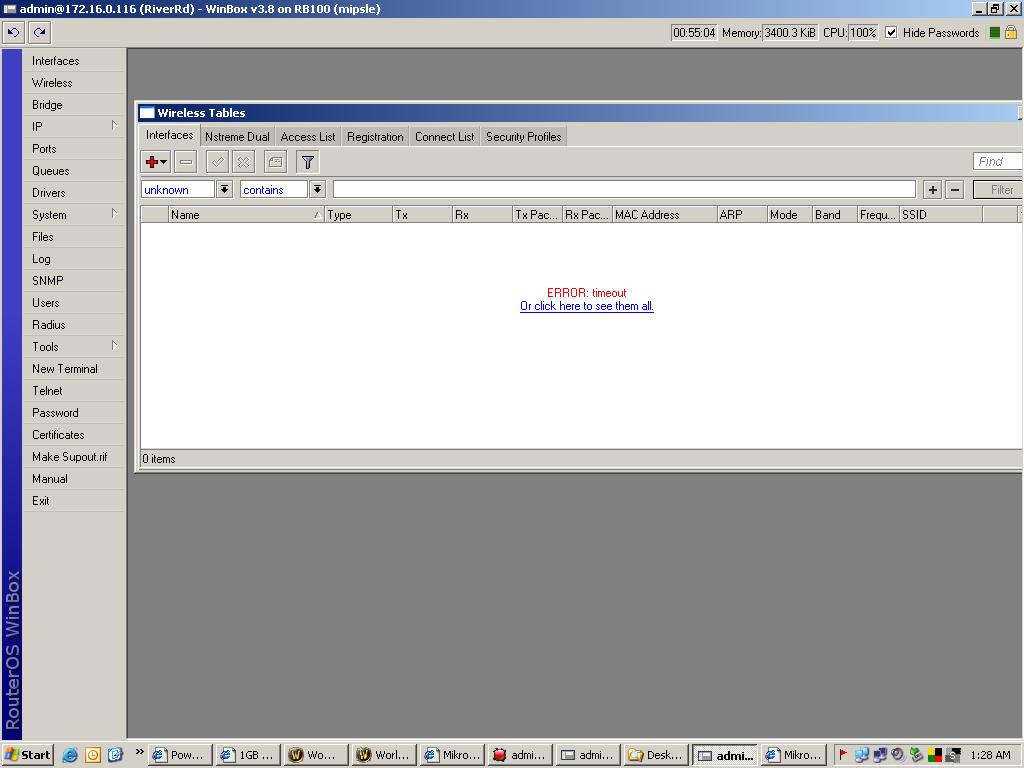Expand quick launch chevron on taskbar
Viewport: 1024px width, 768px height.
(x=139, y=752)
